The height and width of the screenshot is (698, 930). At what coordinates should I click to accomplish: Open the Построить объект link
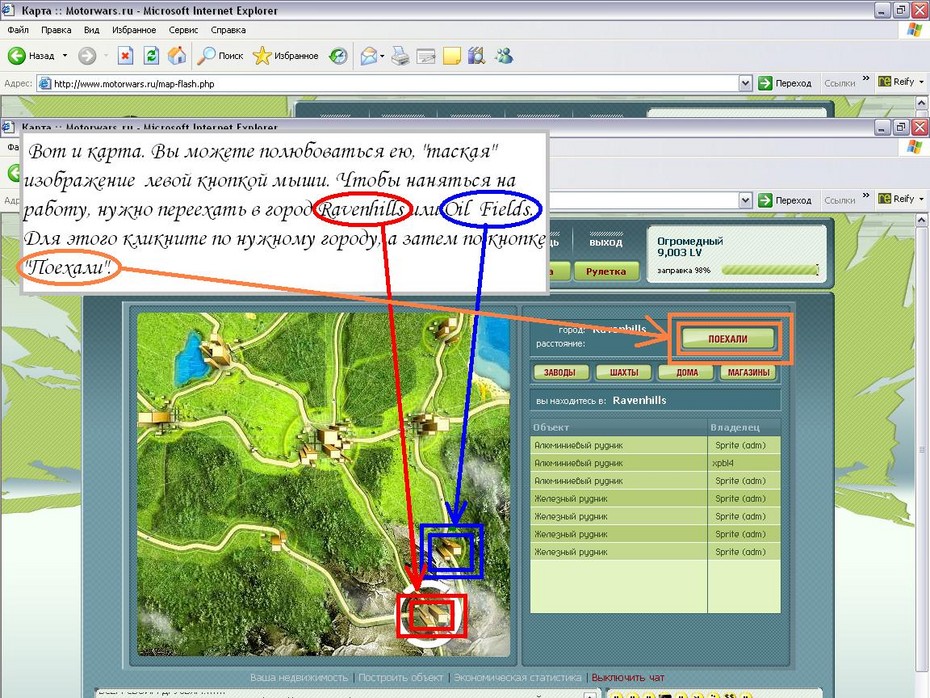(400, 677)
